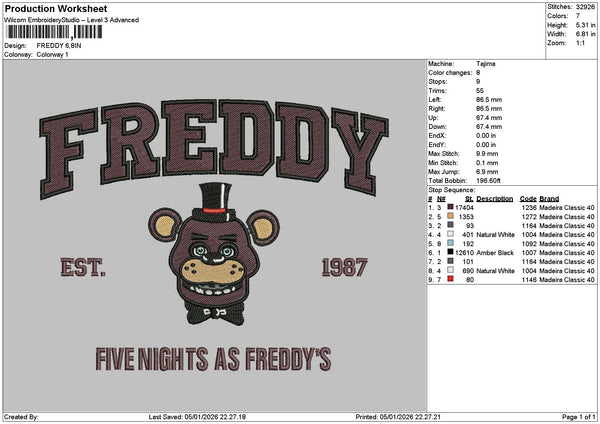
Task: Select the tan swatch beside stitch count 1353
Action: coord(450,216)
